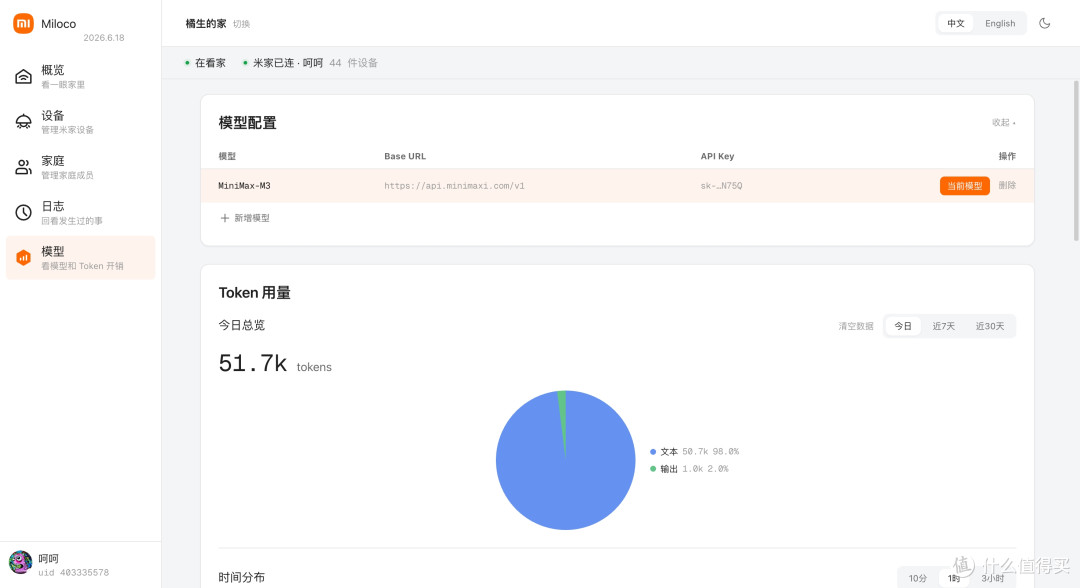The height and width of the screenshot is (588, 1080).
Task: Click the version date 2026.6.18
Action: (104, 38)
